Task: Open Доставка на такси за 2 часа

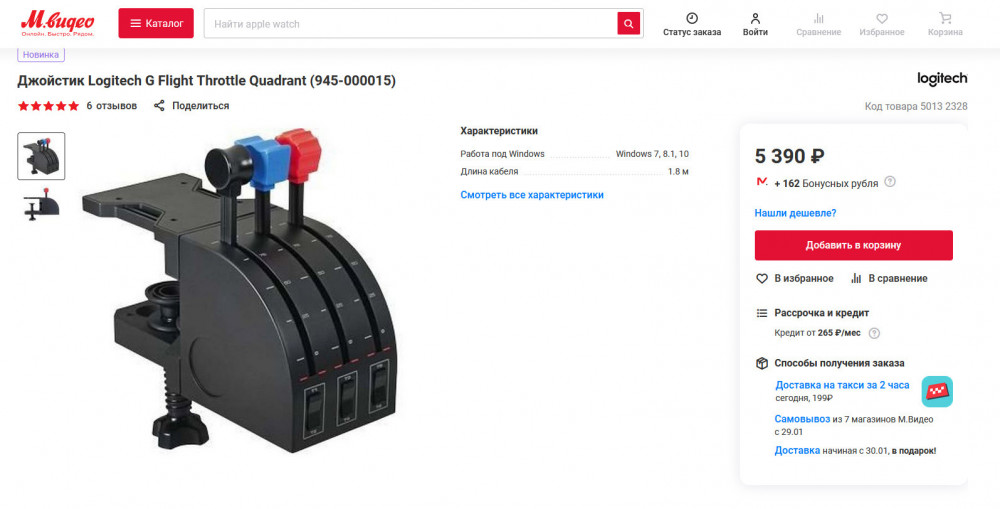Action: [842, 385]
